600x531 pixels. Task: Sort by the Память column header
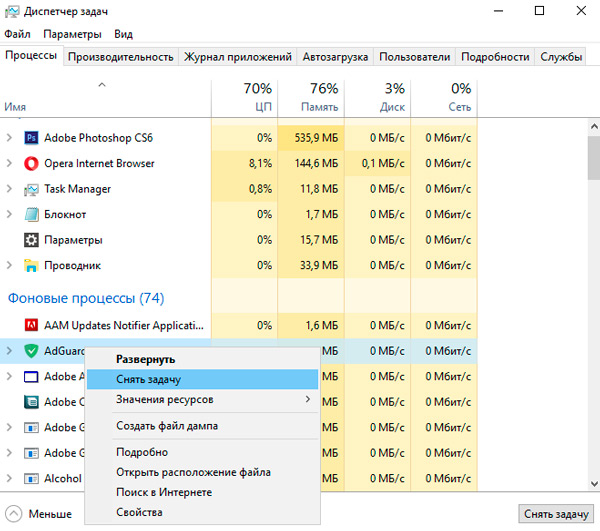click(x=310, y=96)
